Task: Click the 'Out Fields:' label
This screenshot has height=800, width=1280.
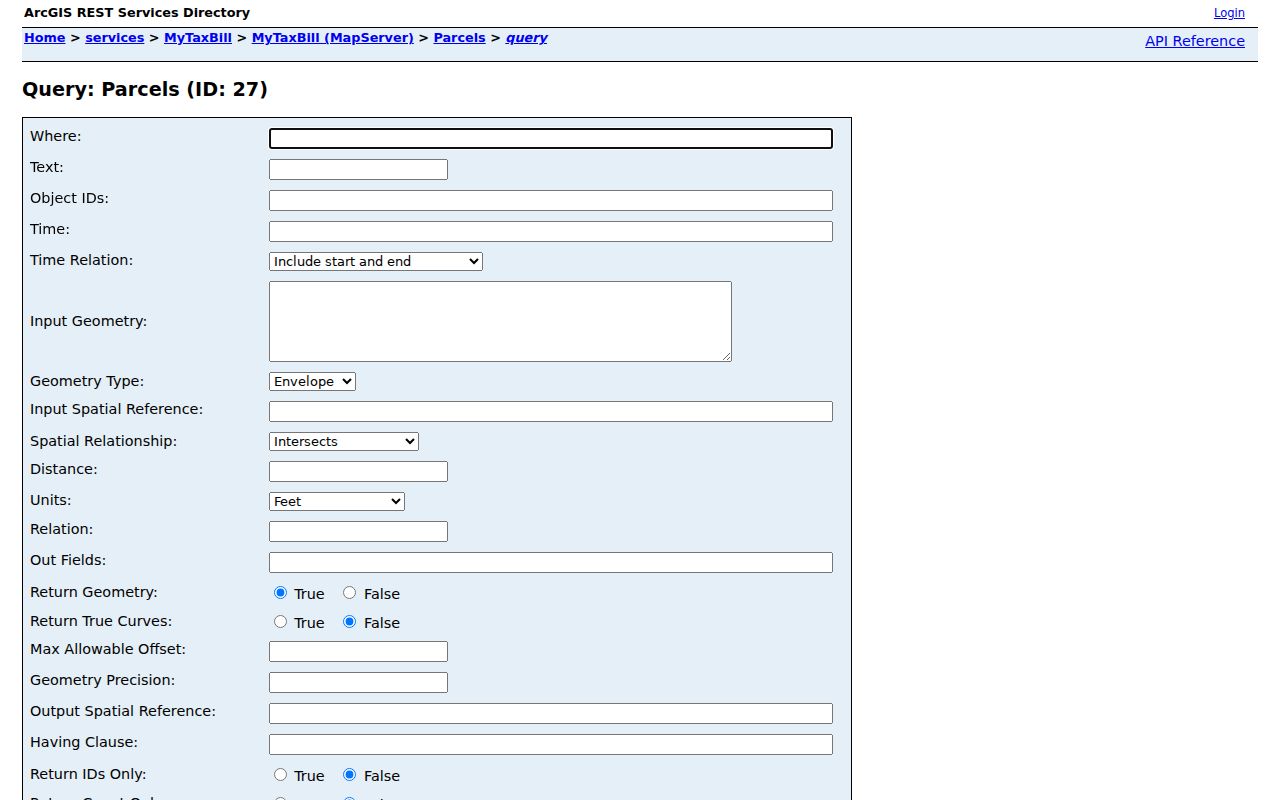Action: coord(68,560)
